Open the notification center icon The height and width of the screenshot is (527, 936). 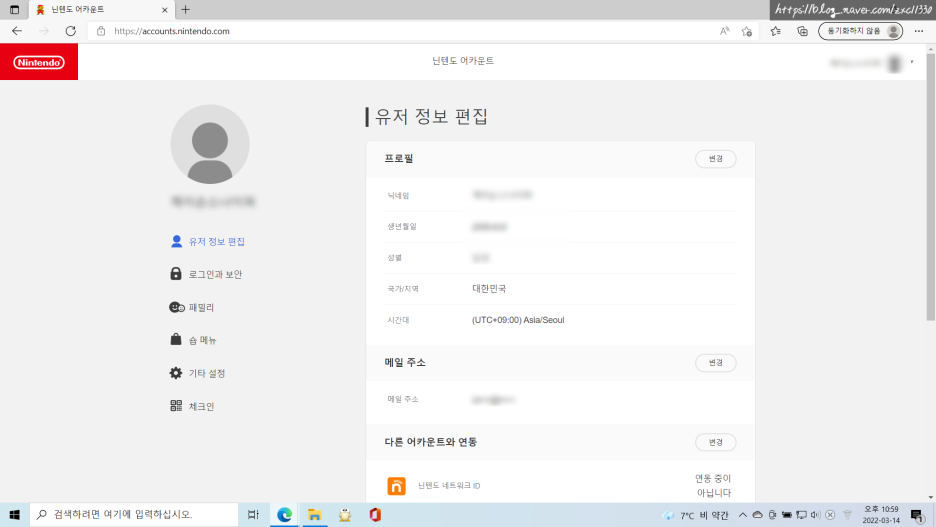(x=917, y=514)
